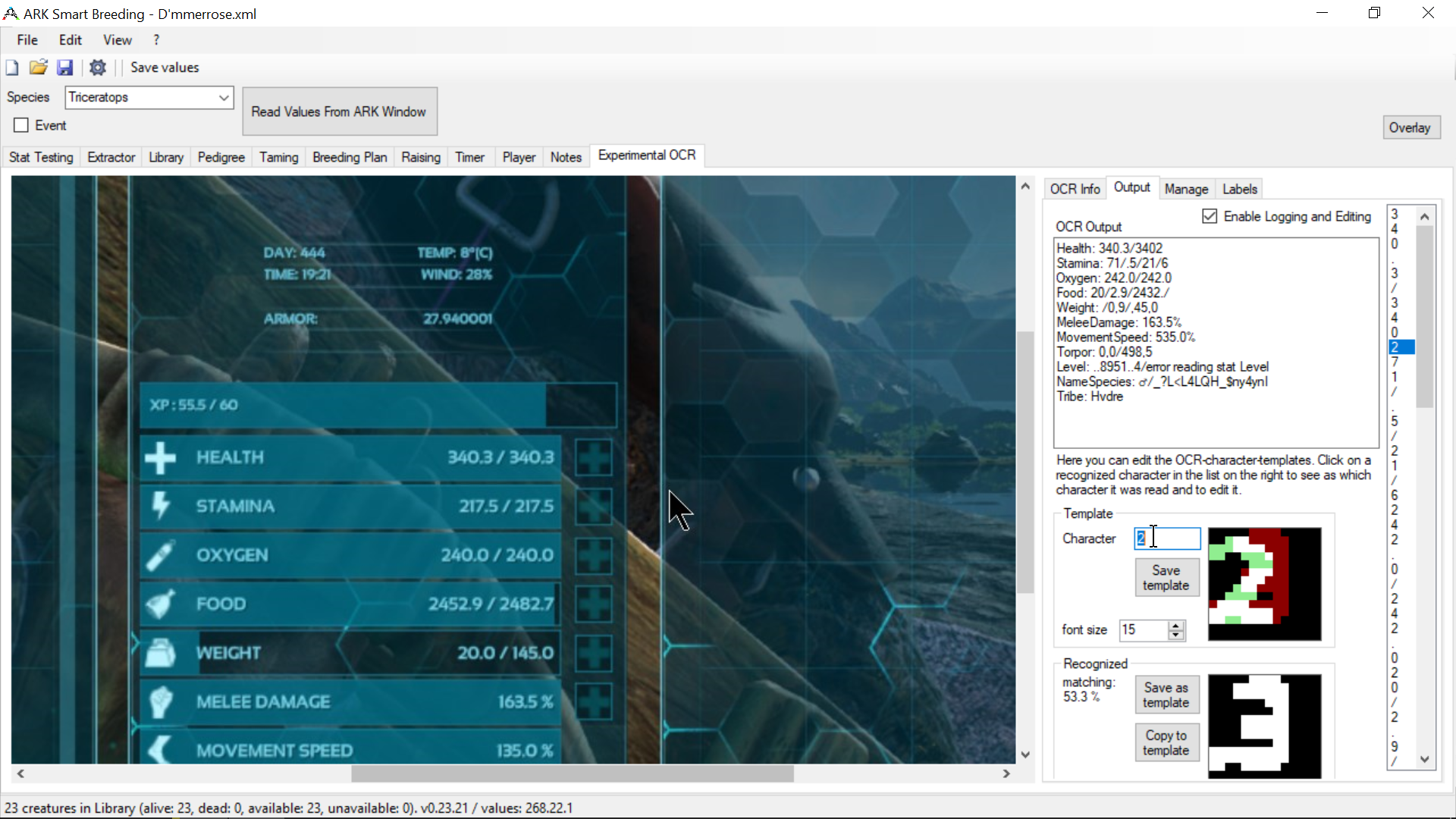This screenshot has width=1456, height=819.
Task: Click Read Values From ARK Window
Action: coord(340,111)
